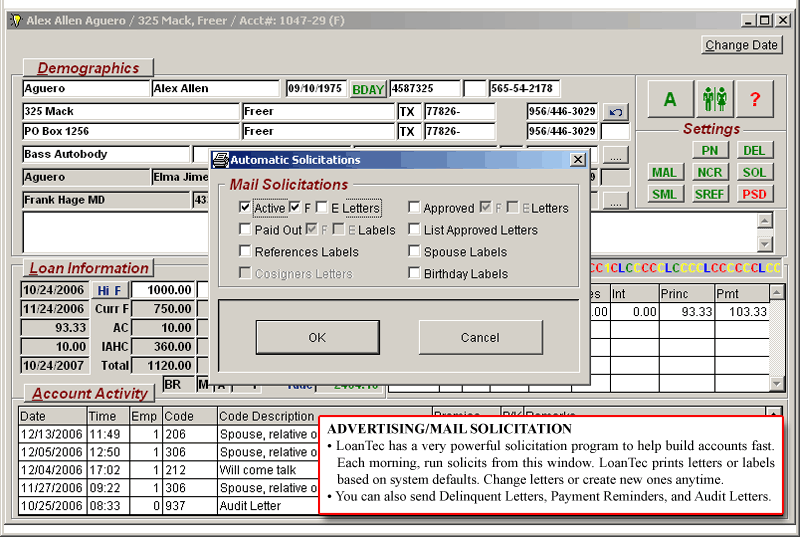The width and height of the screenshot is (800, 537).
Task: Select activity row dated 12/13/2006
Action: 168,434
